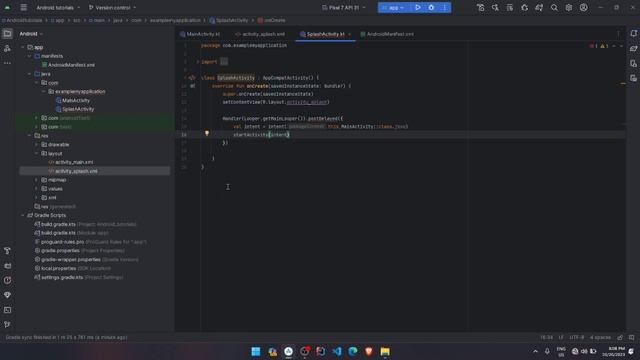Select activity_splash.xml in the project tree
Image resolution: width=640 pixels, height=360 pixels.
tap(73, 171)
